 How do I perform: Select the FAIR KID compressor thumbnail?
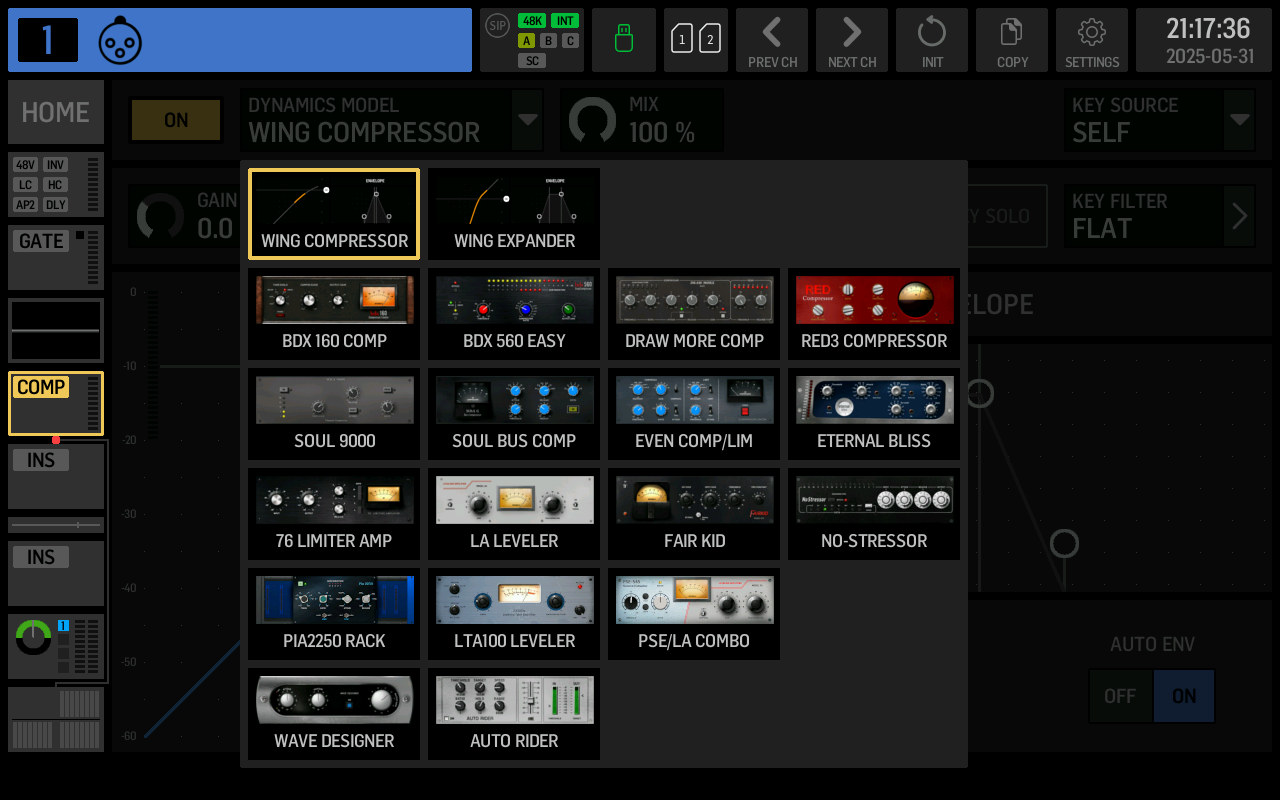point(694,514)
